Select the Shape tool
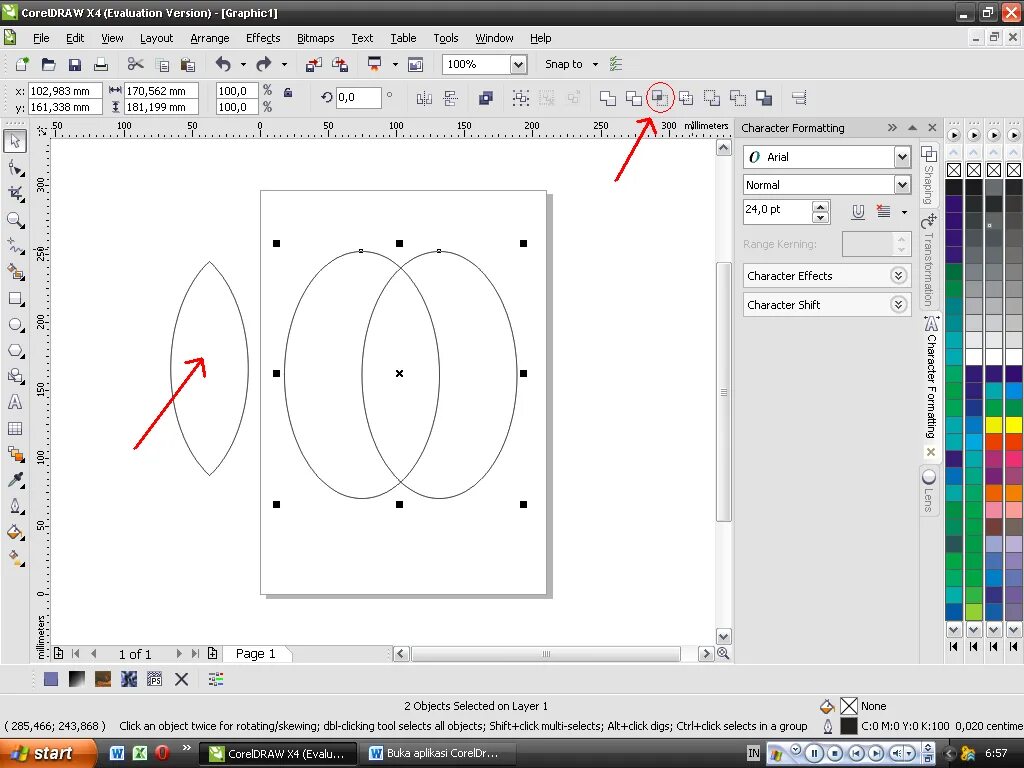 pyautogui.click(x=15, y=168)
